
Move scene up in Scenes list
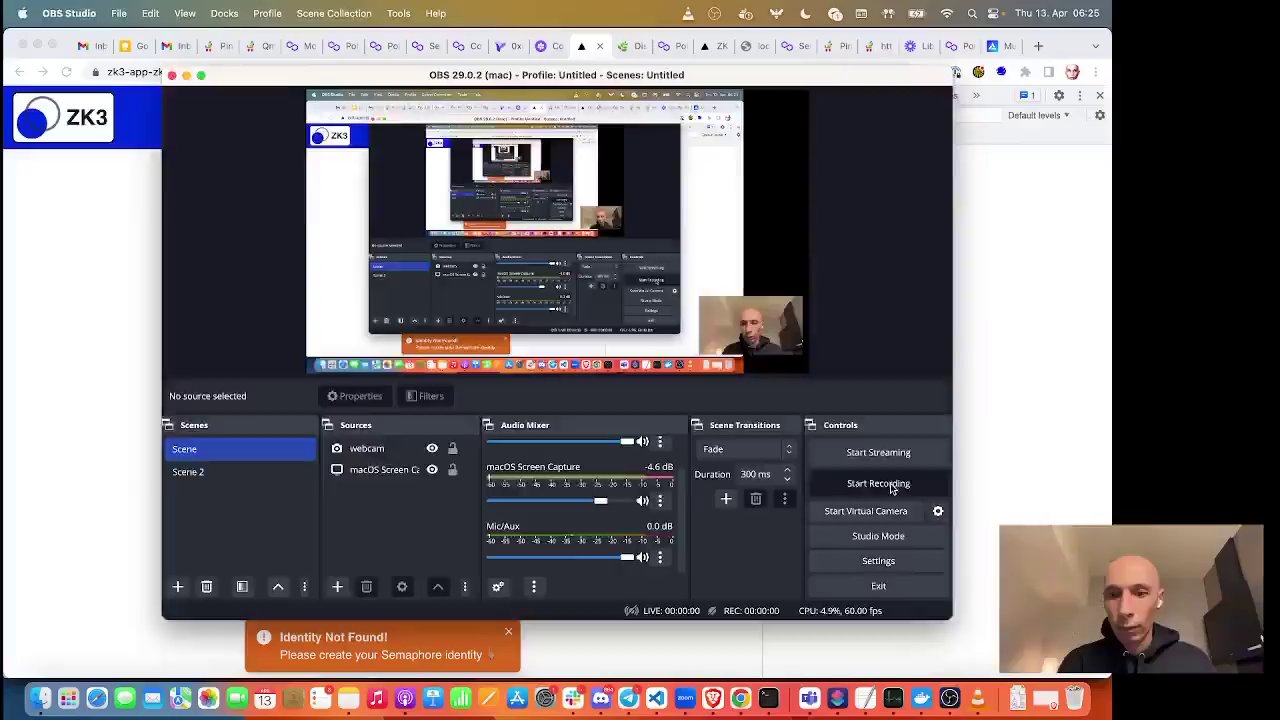(x=278, y=587)
